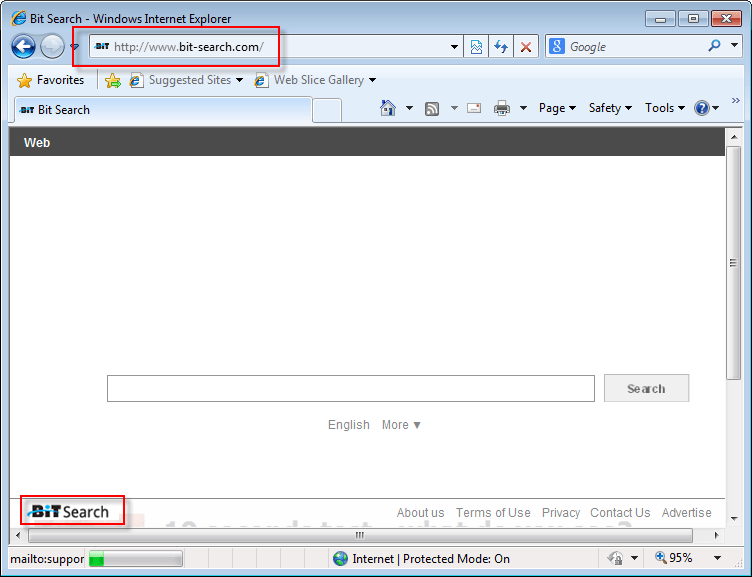This screenshot has width=752, height=577.
Task: Click the Internet Explorer title bar icon
Action: tap(19, 19)
